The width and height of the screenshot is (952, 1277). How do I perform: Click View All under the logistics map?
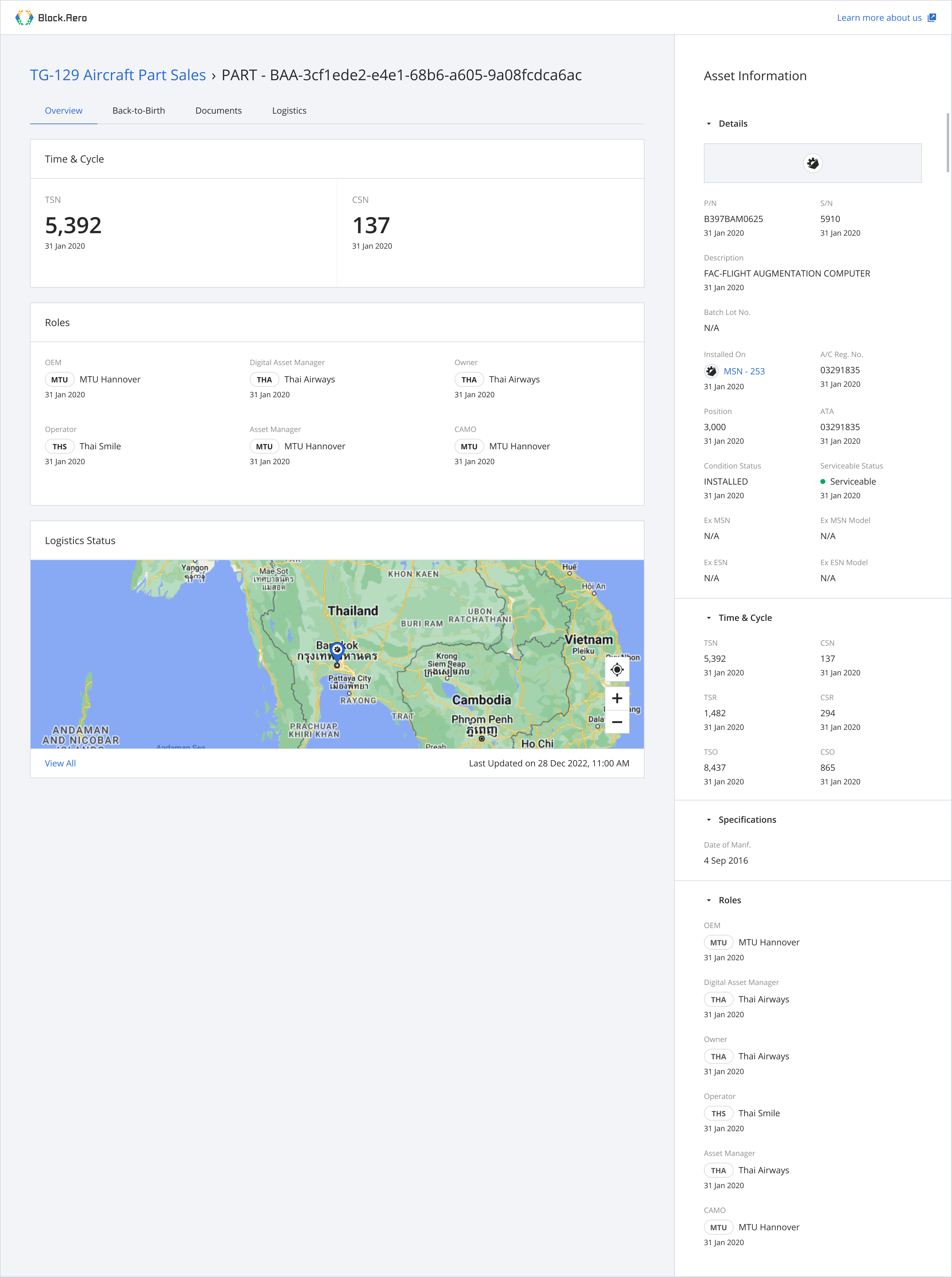[x=60, y=764]
